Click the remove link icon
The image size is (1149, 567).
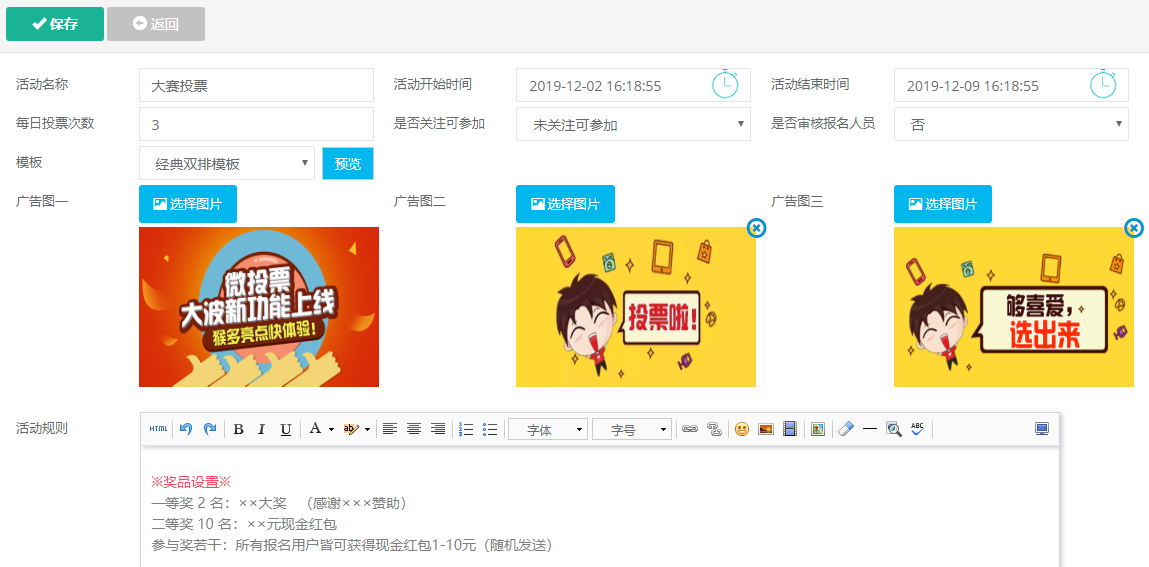[x=714, y=429]
